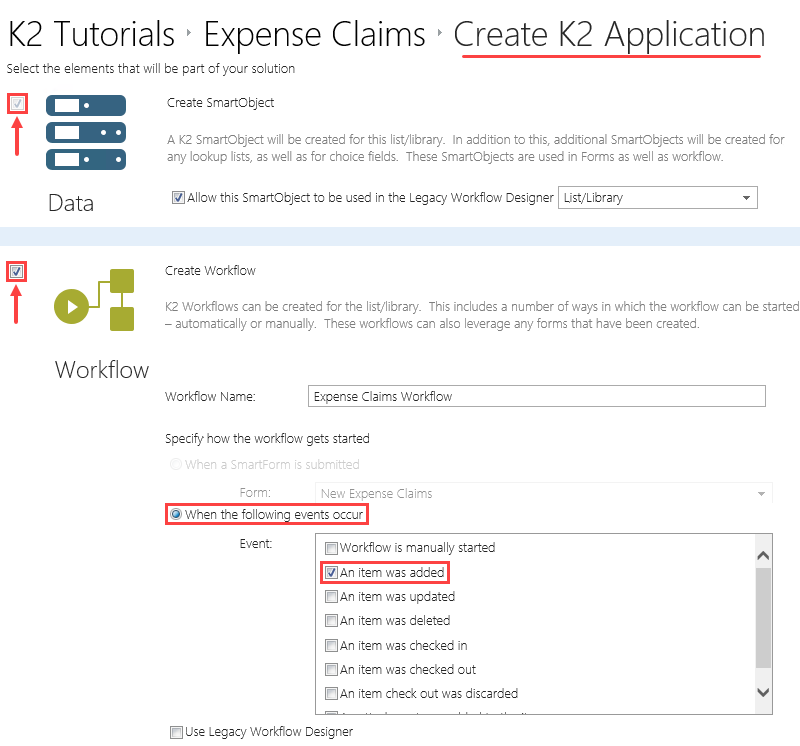Enable the 'An item was checked in' event
Image resolution: width=800 pixels, height=746 pixels.
point(331,645)
